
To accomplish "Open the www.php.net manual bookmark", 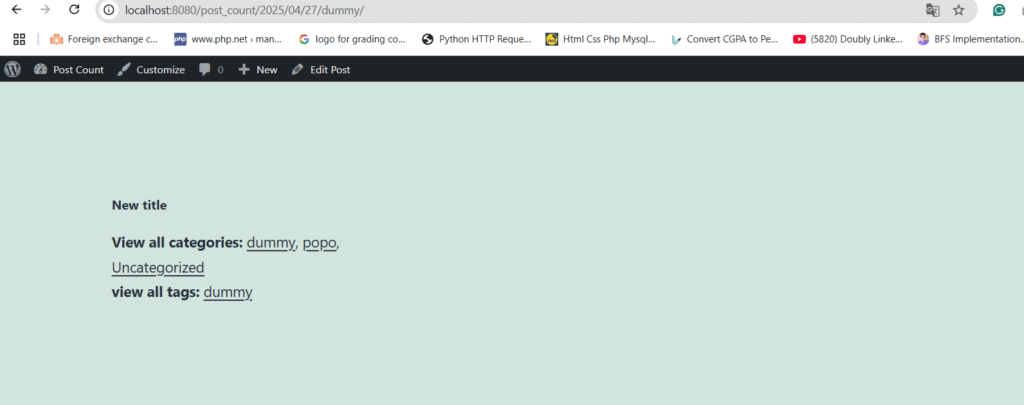I will [x=228, y=39].
